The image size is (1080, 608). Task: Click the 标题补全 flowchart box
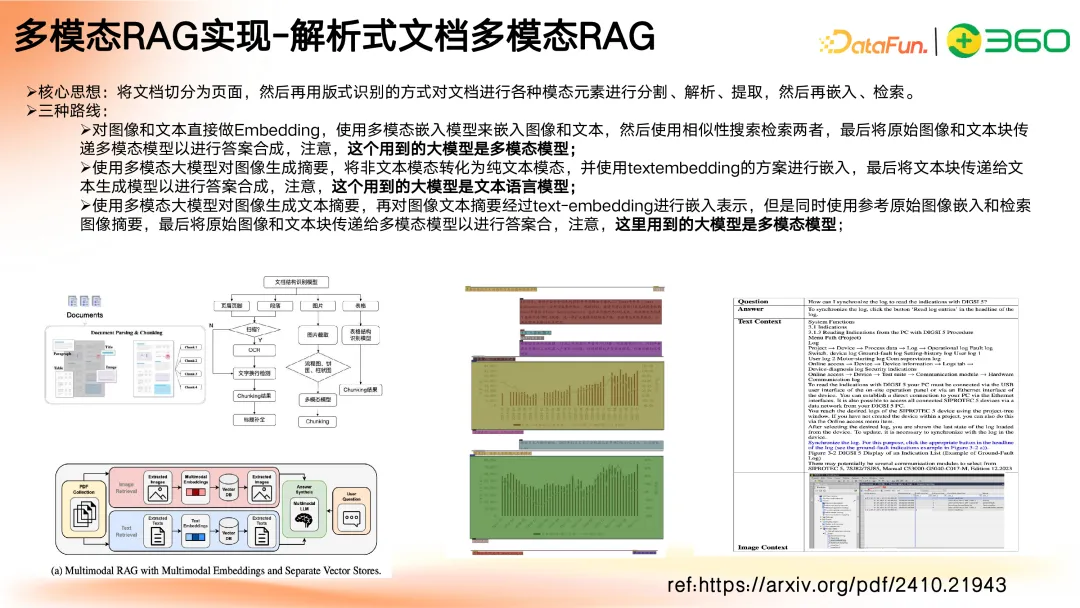[x=254, y=420]
